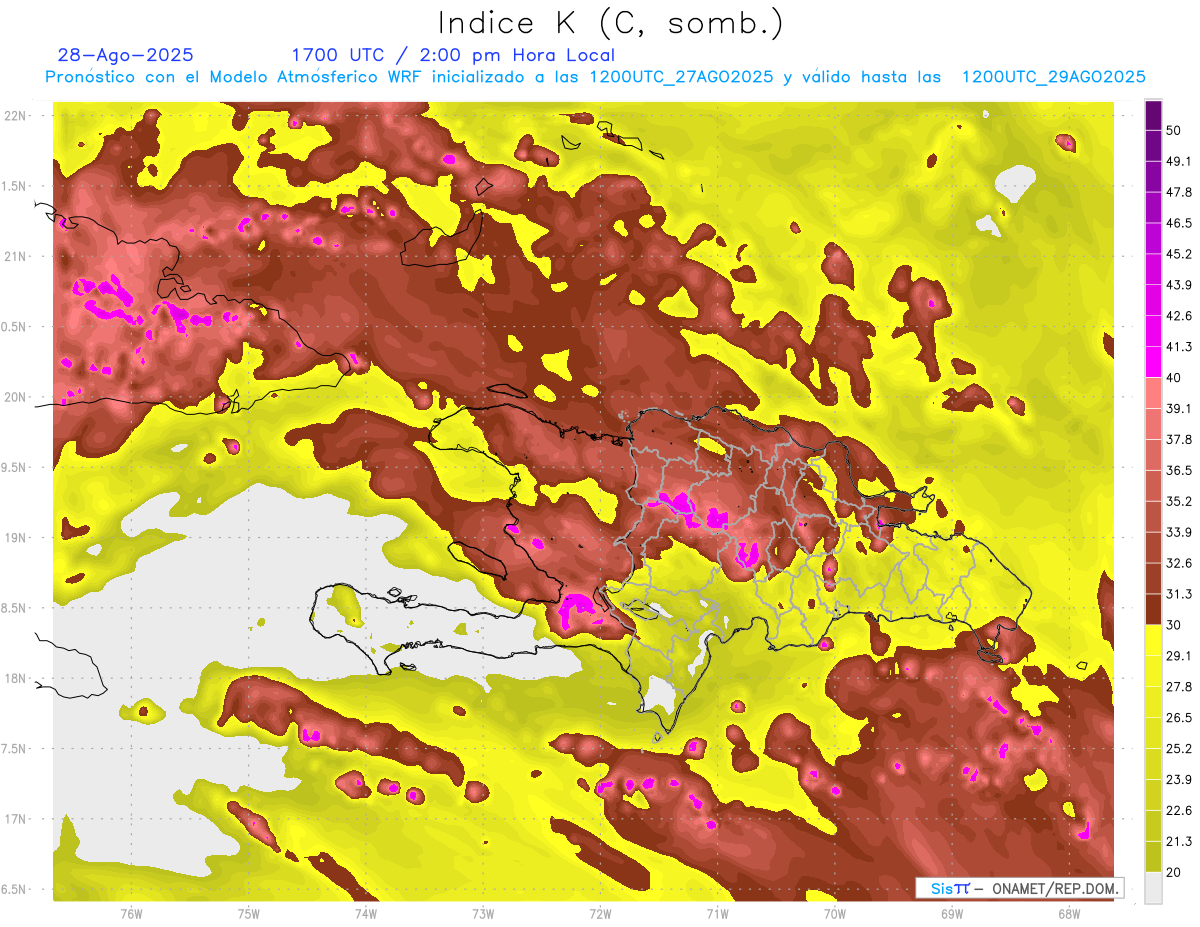Click the magenta colorbar segment between 40 and 41.3
1200x927 pixels.
(x=1153, y=362)
